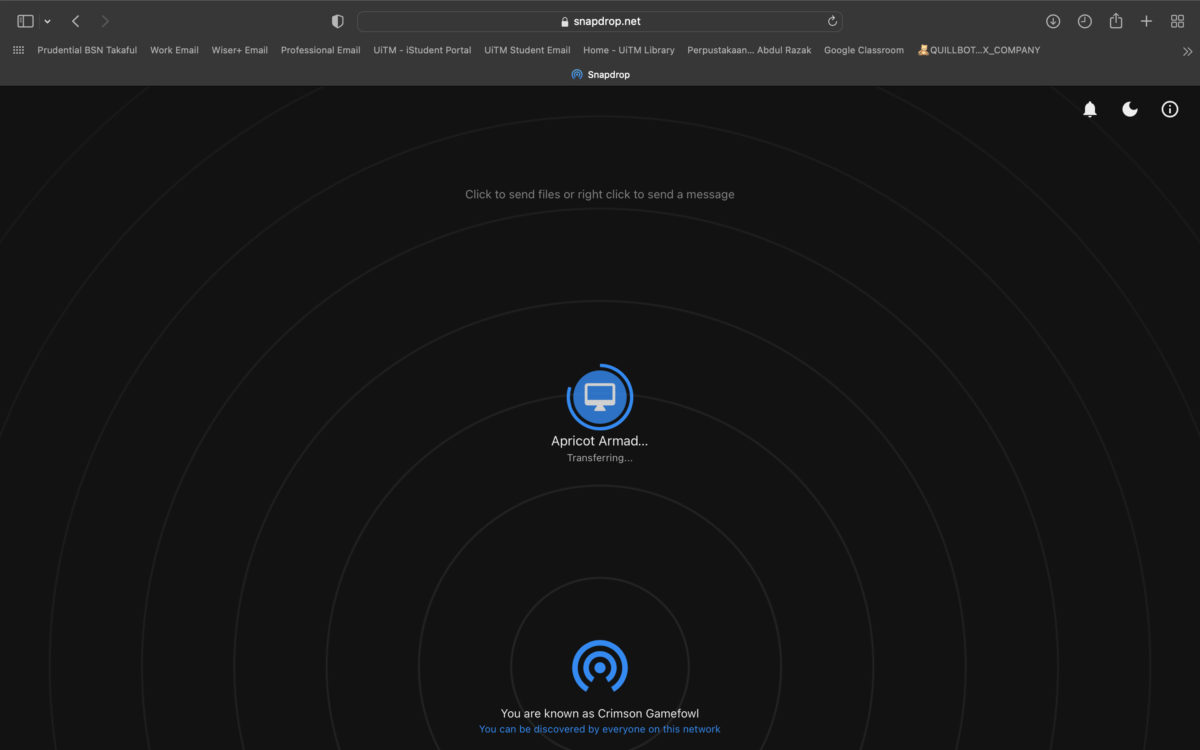This screenshot has height=750, width=1200.
Task: Toggle dark mode with moon icon
Action: point(1130,110)
